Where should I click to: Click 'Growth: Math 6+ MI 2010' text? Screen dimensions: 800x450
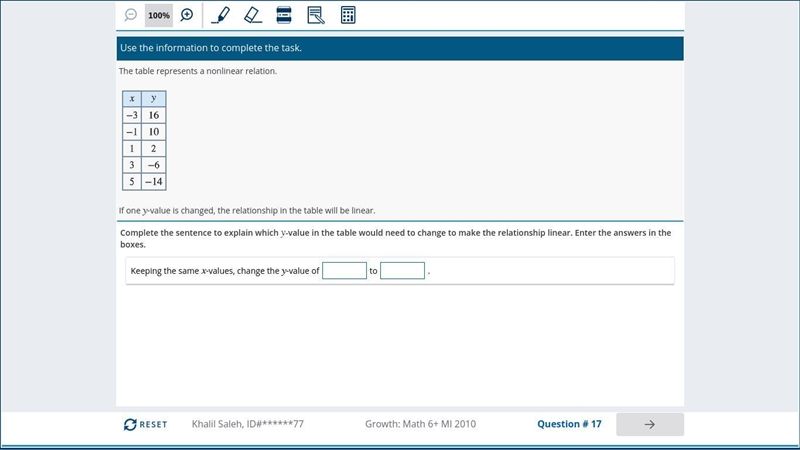point(420,424)
